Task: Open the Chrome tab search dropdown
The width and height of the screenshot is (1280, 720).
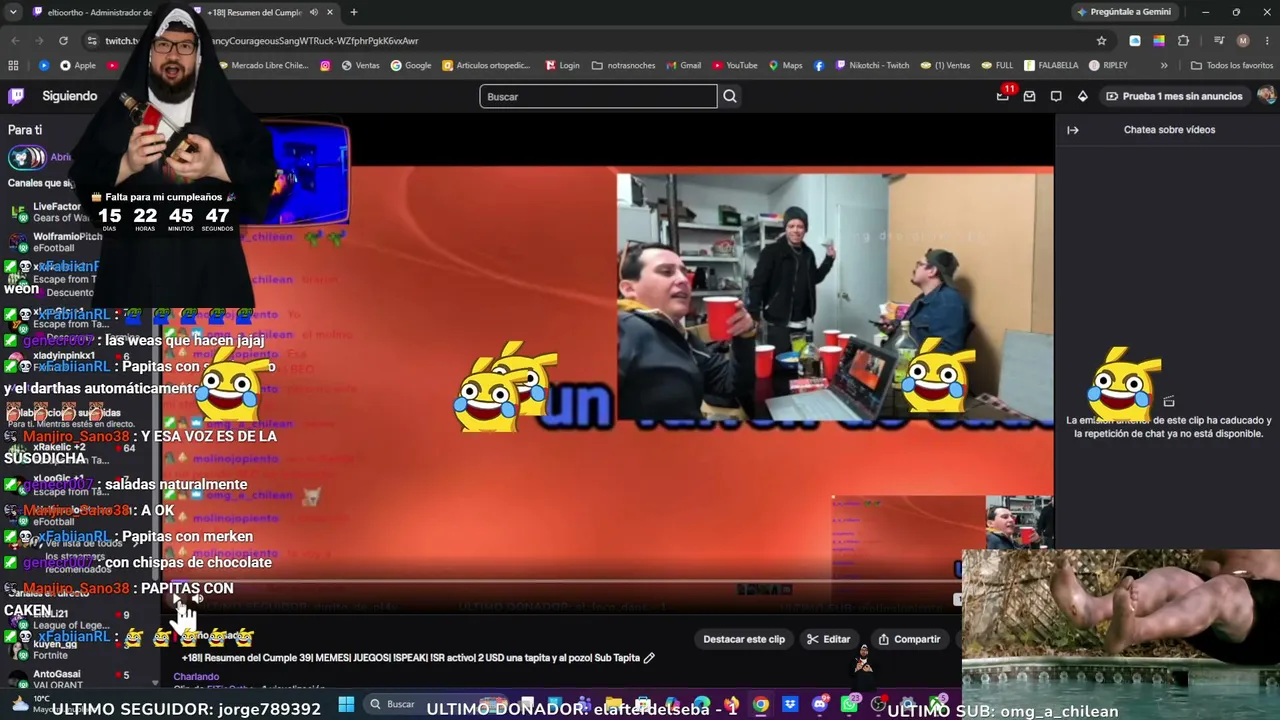Action: point(13,12)
